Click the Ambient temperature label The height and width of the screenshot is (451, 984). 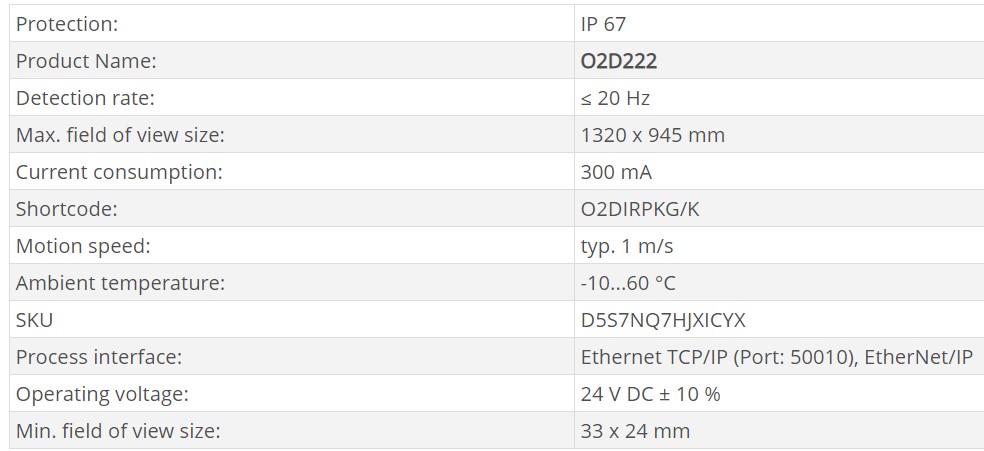[x=120, y=283]
